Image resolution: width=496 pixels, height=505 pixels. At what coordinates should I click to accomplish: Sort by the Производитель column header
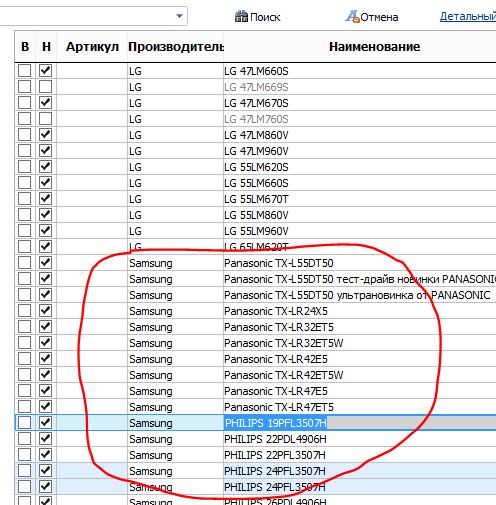point(175,47)
